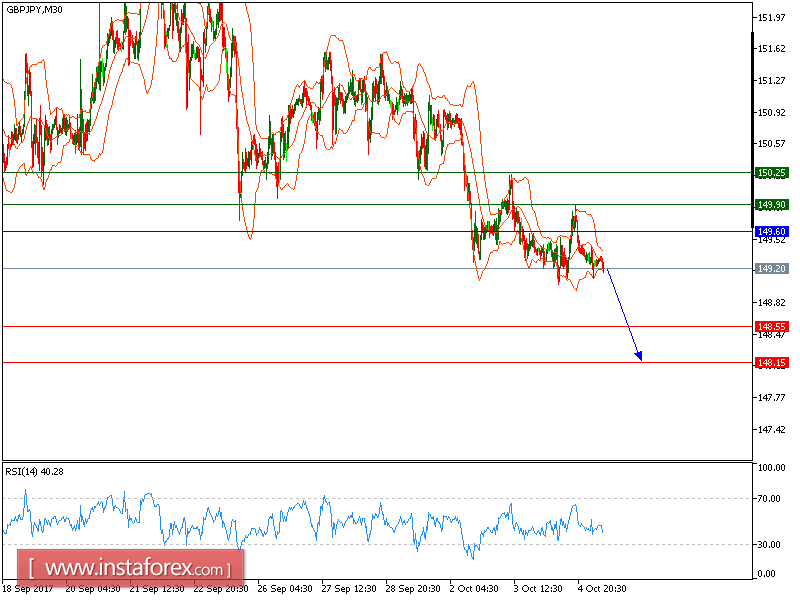800x600 pixels.
Task: Click the grey 149.20 current price label
Action: (771, 268)
